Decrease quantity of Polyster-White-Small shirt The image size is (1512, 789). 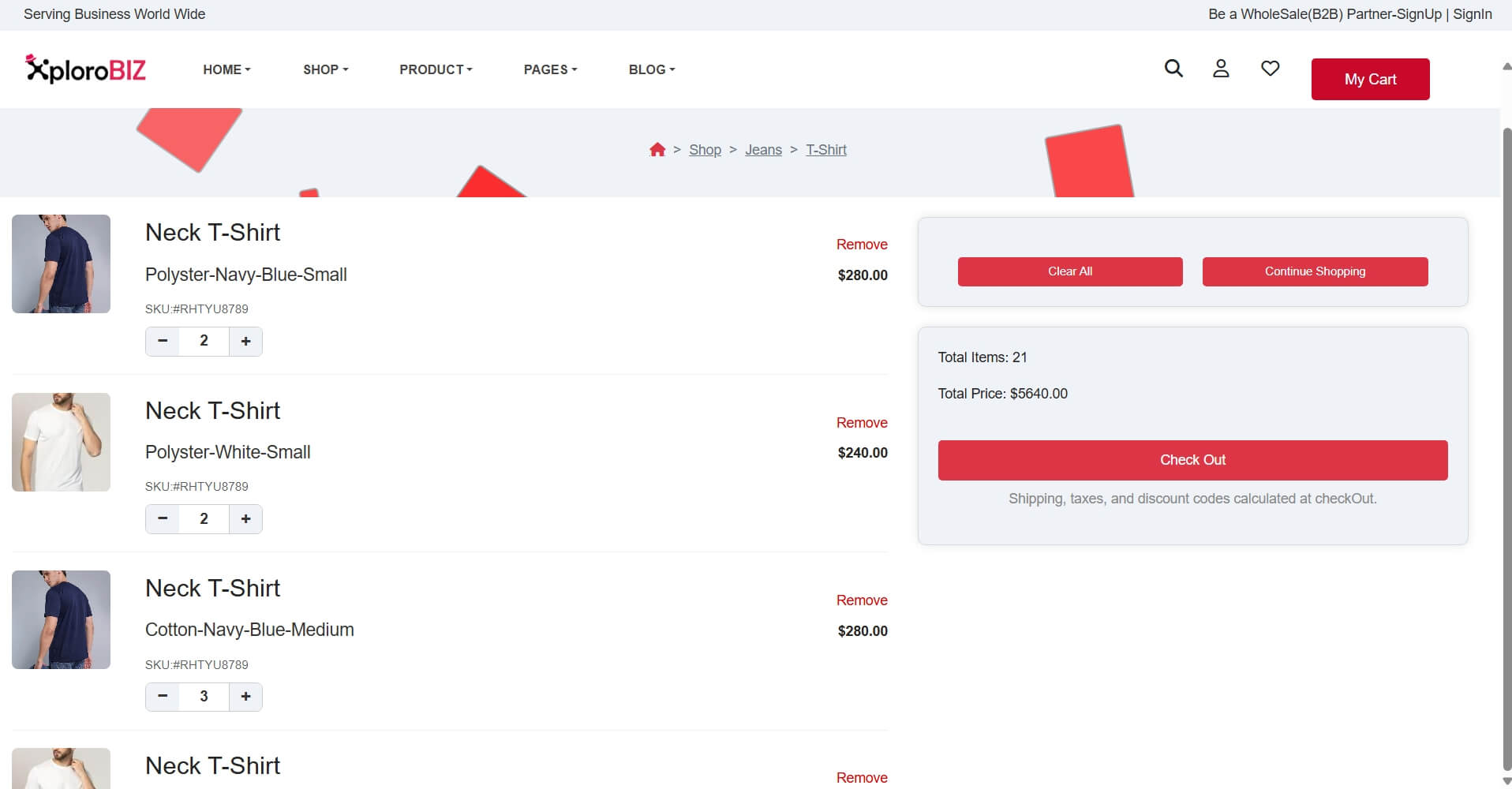click(x=163, y=519)
